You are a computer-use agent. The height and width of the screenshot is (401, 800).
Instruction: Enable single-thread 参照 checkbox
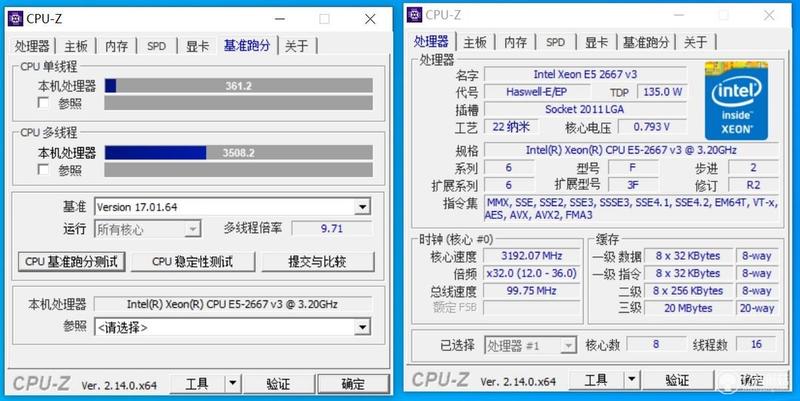click(x=44, y=103)
